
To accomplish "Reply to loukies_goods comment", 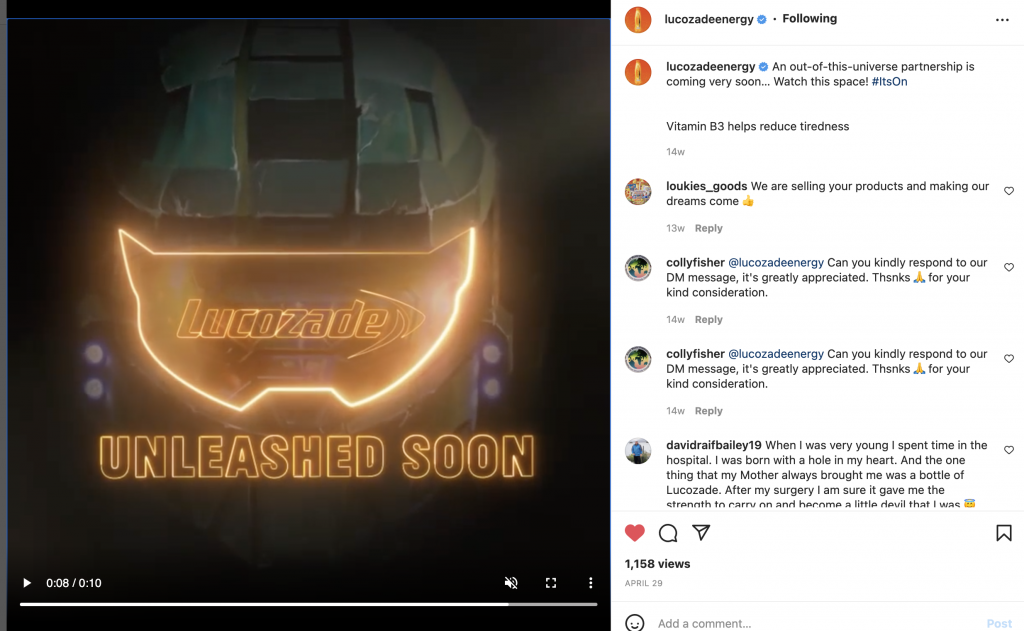I will 709,228.
